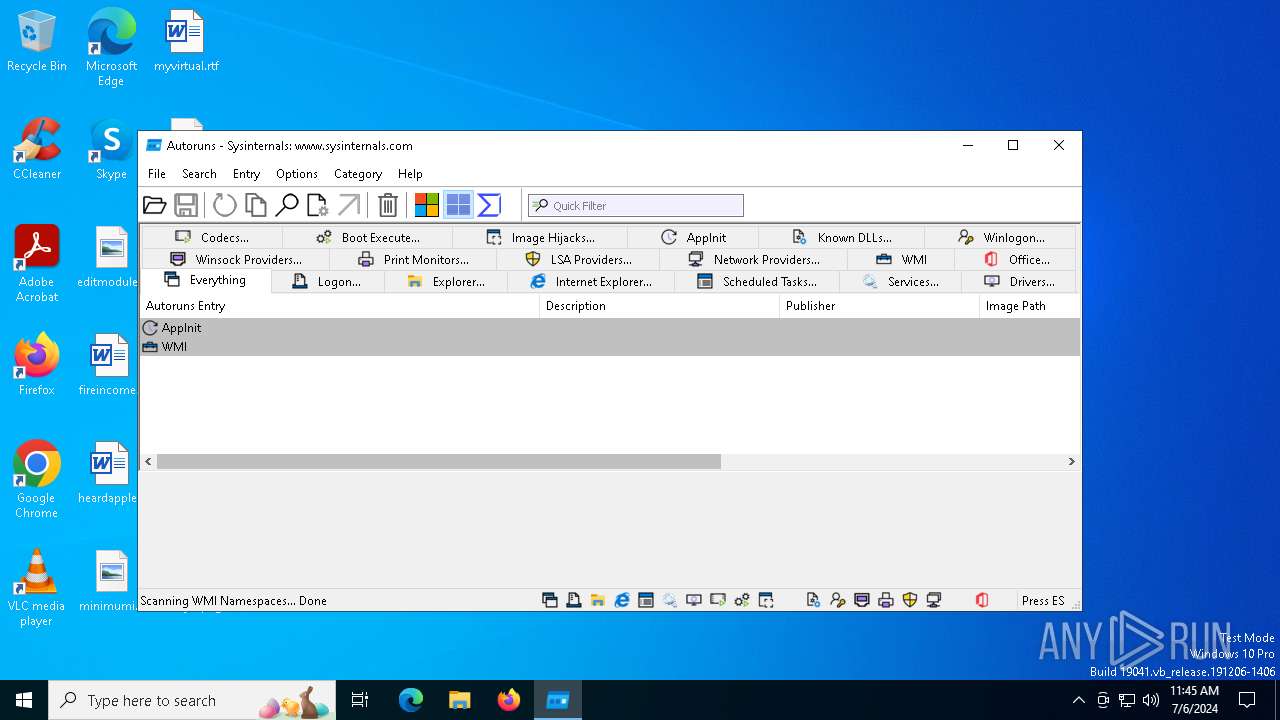Select the Everything tab

[205, 280]
